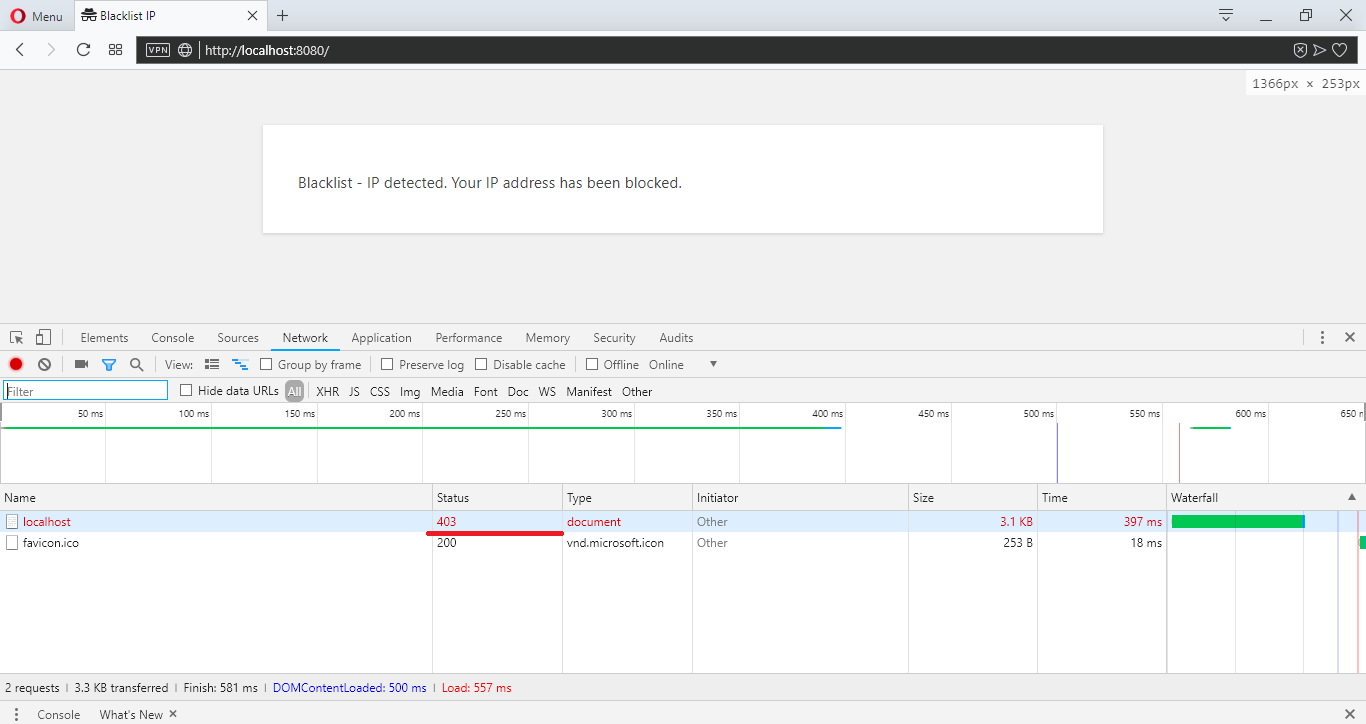Viewport: 1366px width, 724px height.
Task: Click the Filter text input field
Action: coord(86,391)
